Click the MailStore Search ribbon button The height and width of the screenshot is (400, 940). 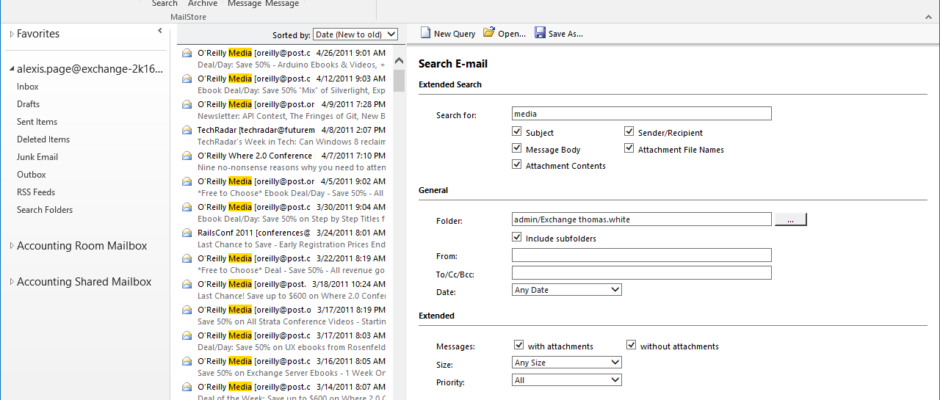(164, 4)
